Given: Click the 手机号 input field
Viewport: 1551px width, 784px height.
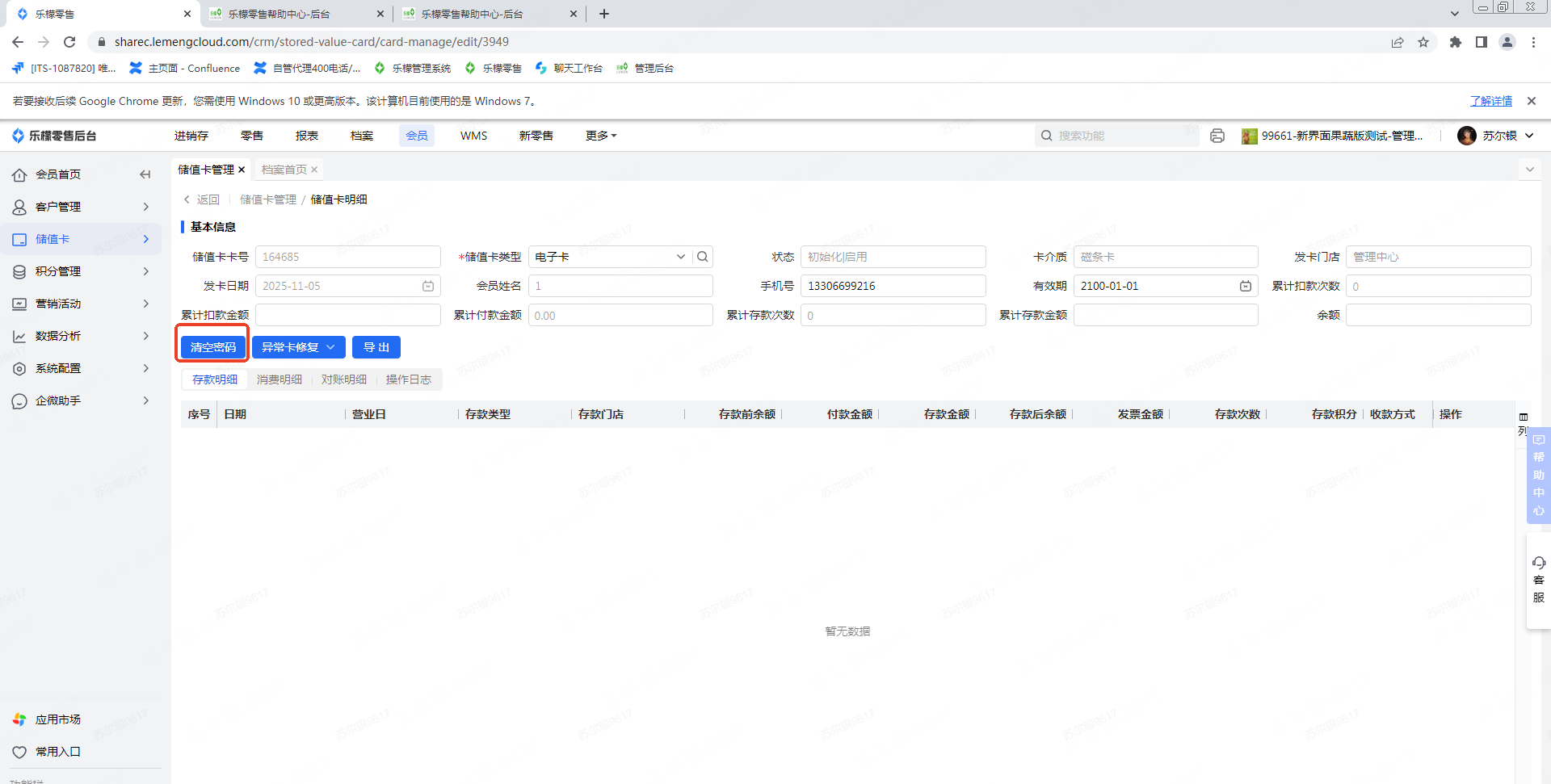Looking at the screenshot, I should coord(893,286).
